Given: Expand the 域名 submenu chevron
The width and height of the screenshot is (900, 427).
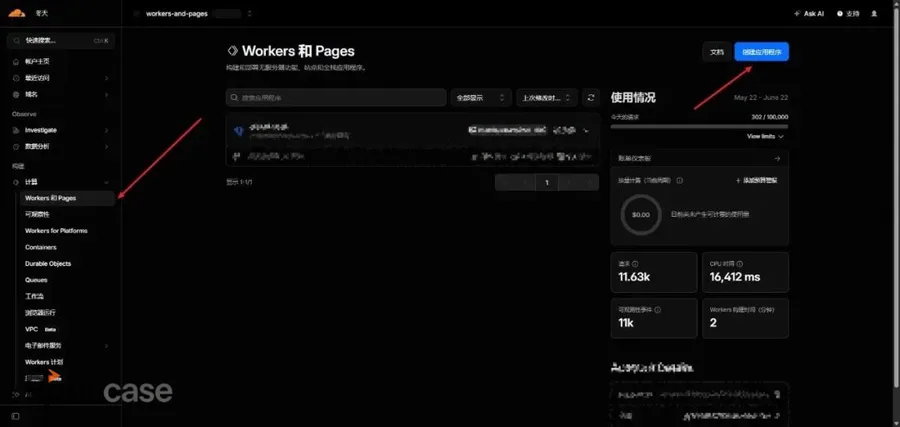Looking at the screenshot, I should [x=107, y=94].
